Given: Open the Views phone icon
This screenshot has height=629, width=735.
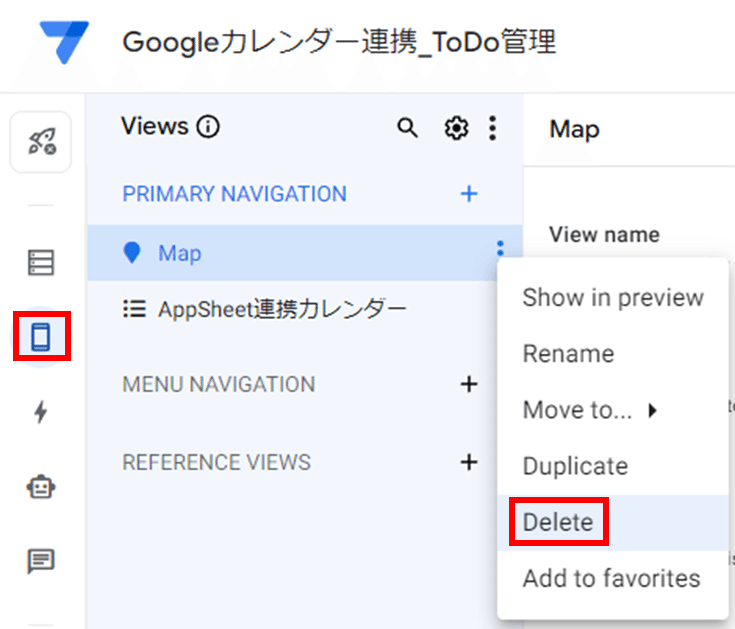Looking at the screenshot, I should pyautogui.click(x=41, y=337).
